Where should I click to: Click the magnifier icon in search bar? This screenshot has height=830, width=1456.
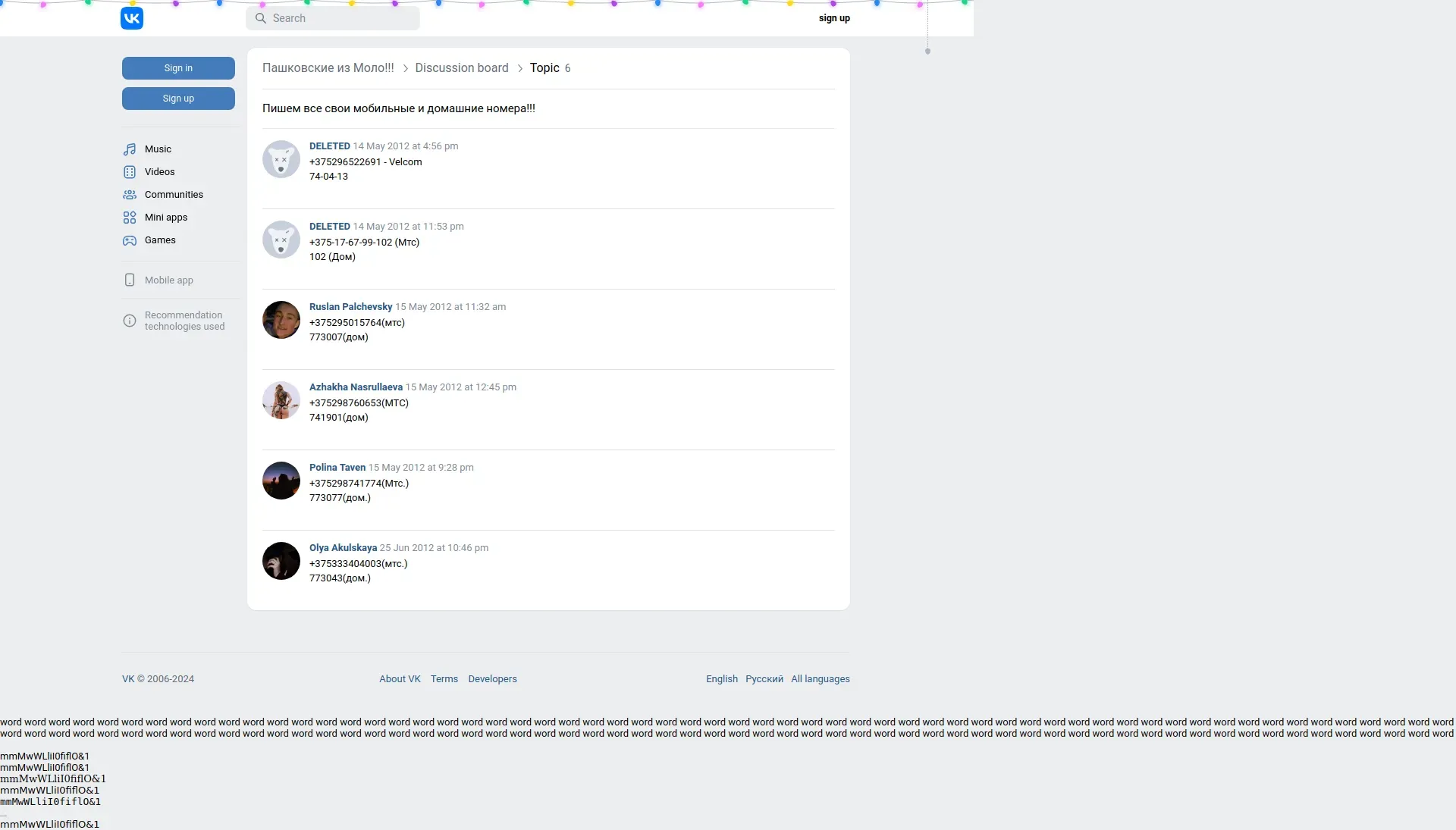261,18
